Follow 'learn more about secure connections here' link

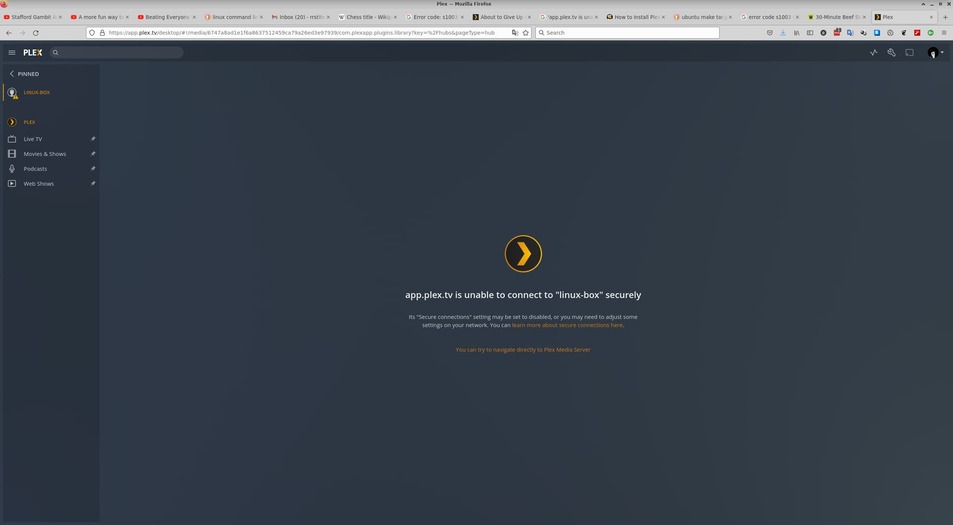pyautogui.click(x=567, y=325)
